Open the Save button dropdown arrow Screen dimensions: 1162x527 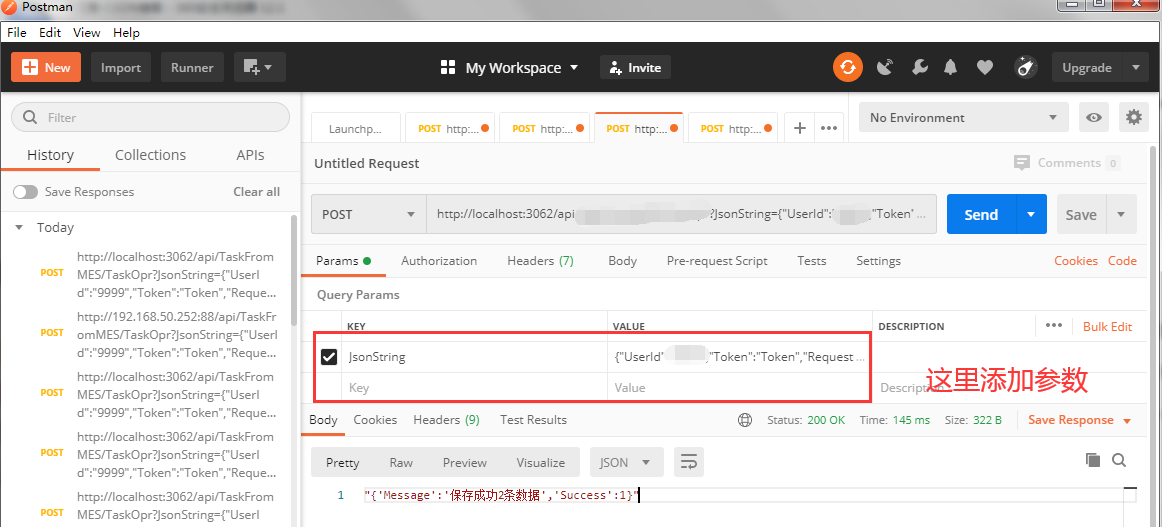coord(1120,214)
